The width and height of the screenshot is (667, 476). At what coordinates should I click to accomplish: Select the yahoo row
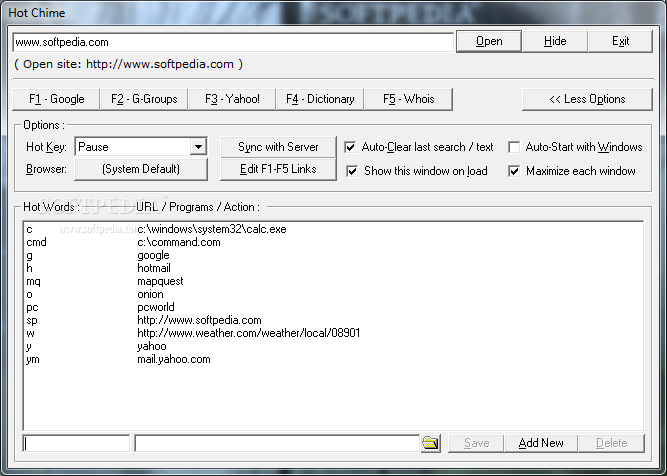click(x=334, y=346)
